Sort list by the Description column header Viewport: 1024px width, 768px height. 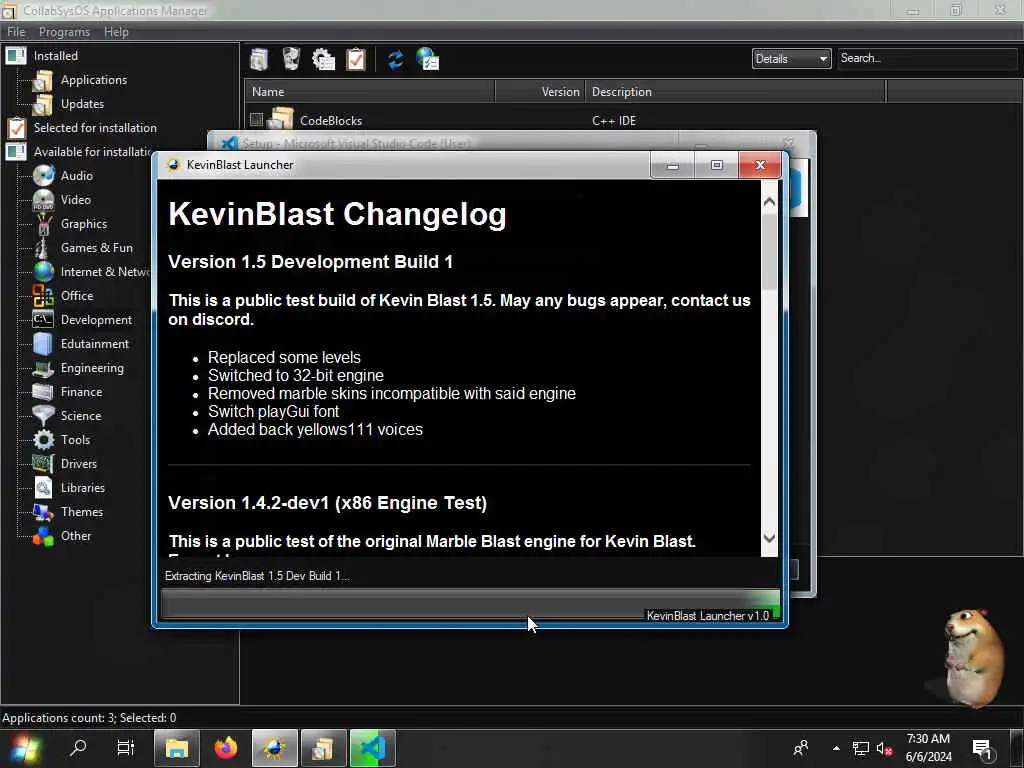(x=735, y=92)
